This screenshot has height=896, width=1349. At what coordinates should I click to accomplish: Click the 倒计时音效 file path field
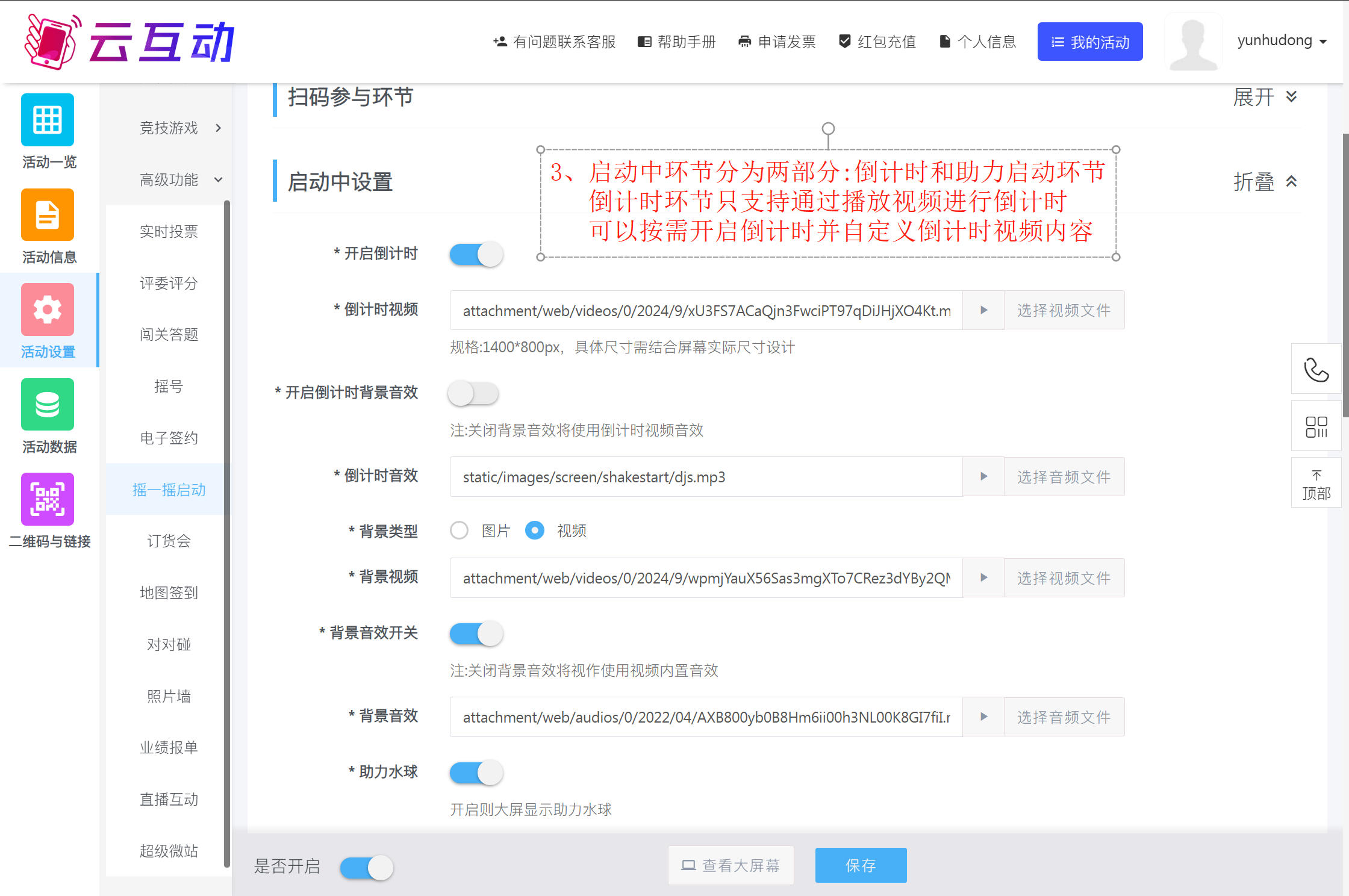tap(706, 477)
